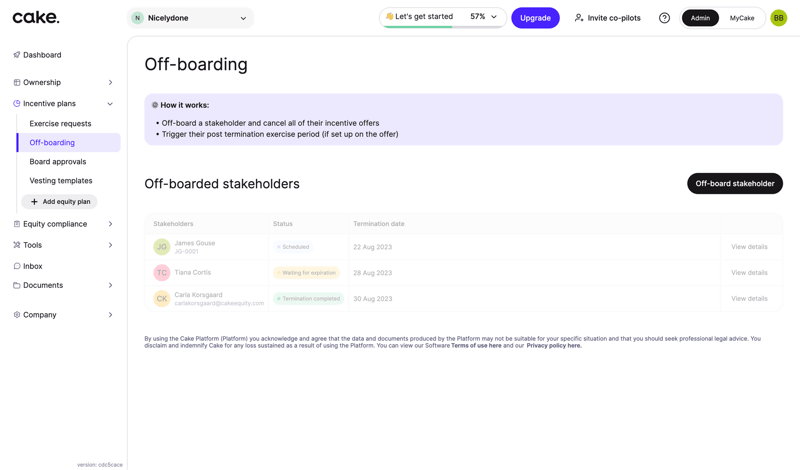This screenshot has height=470, width=800.
Task: Expand the Ownership section
Action: pyautogui.click(x=110, y=83)
